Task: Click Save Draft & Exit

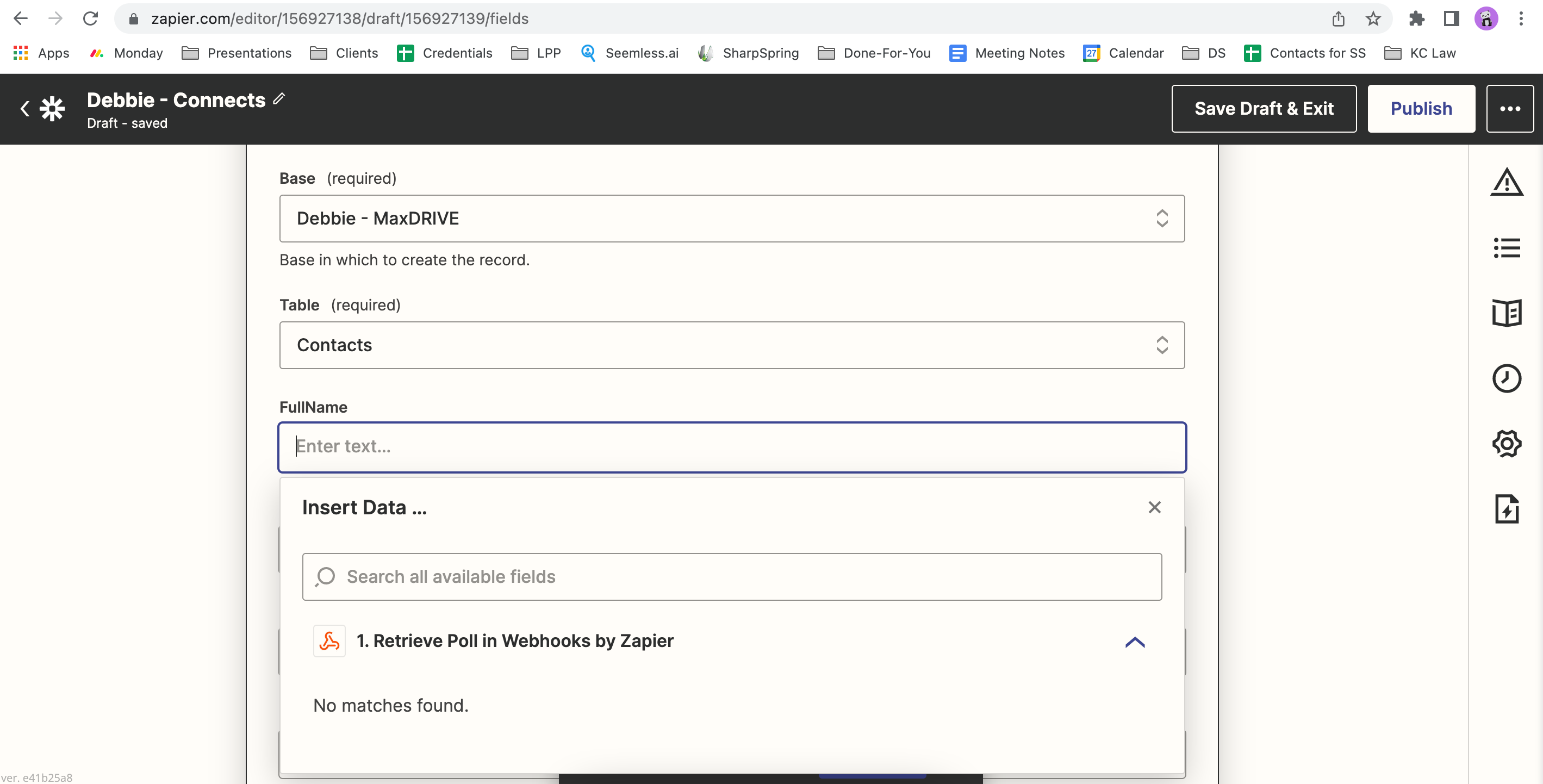Action: [x=1264, y=108]
